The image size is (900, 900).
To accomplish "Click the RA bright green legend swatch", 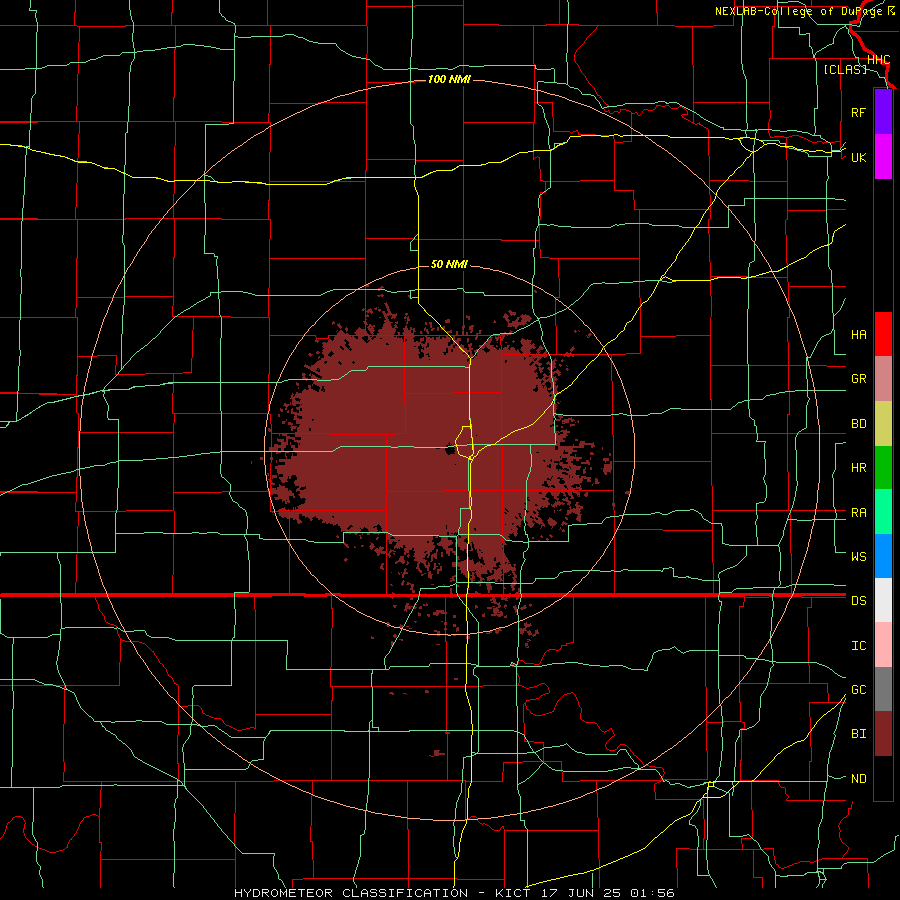I will [x=883, y=512].
